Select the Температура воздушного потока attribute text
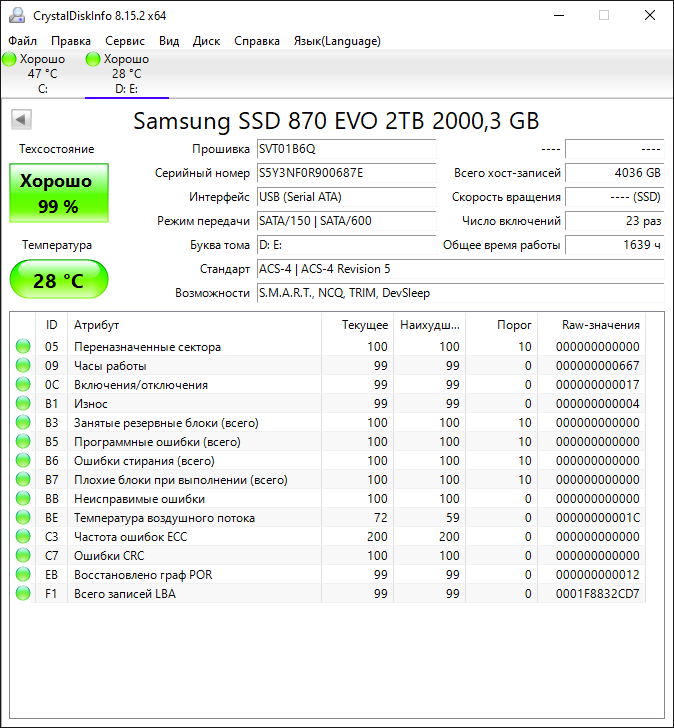This screenshot has width=674, height=728. tap(164, 518)
